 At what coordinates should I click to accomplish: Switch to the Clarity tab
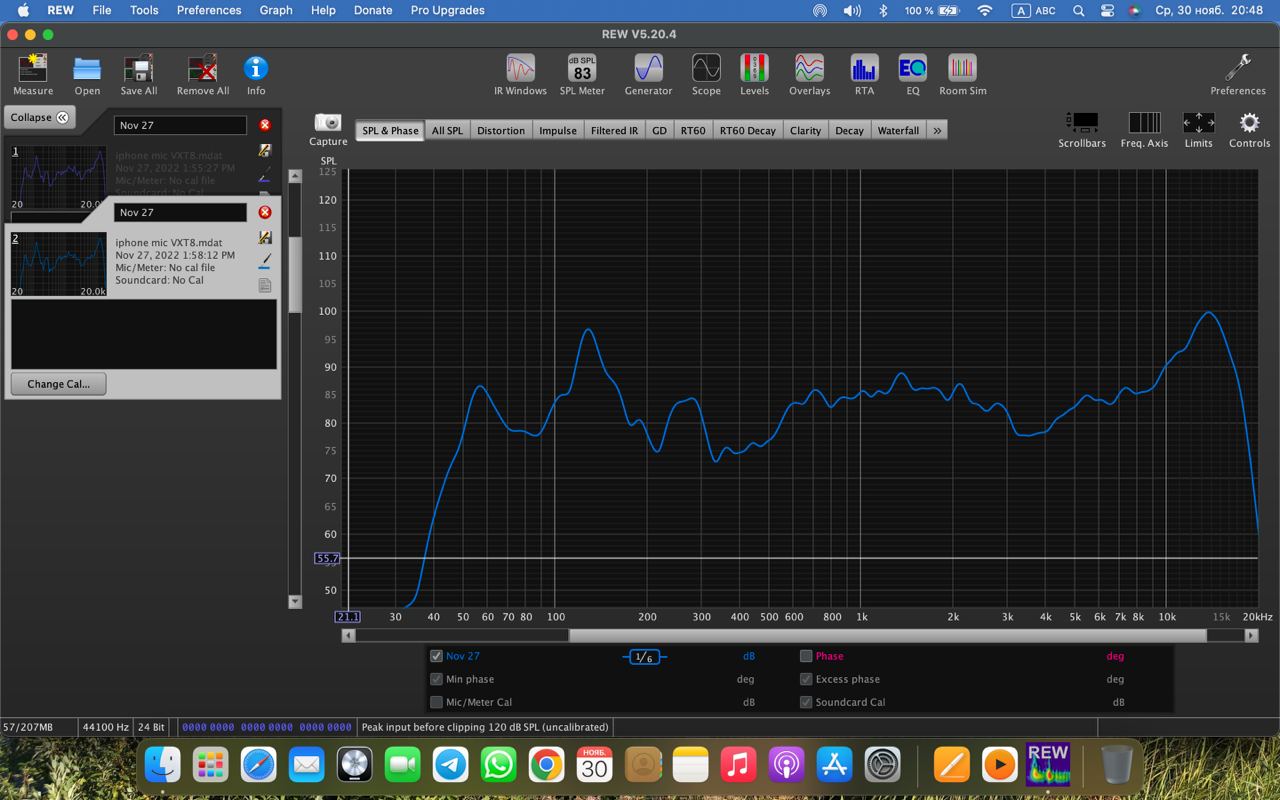coord(805,130)
